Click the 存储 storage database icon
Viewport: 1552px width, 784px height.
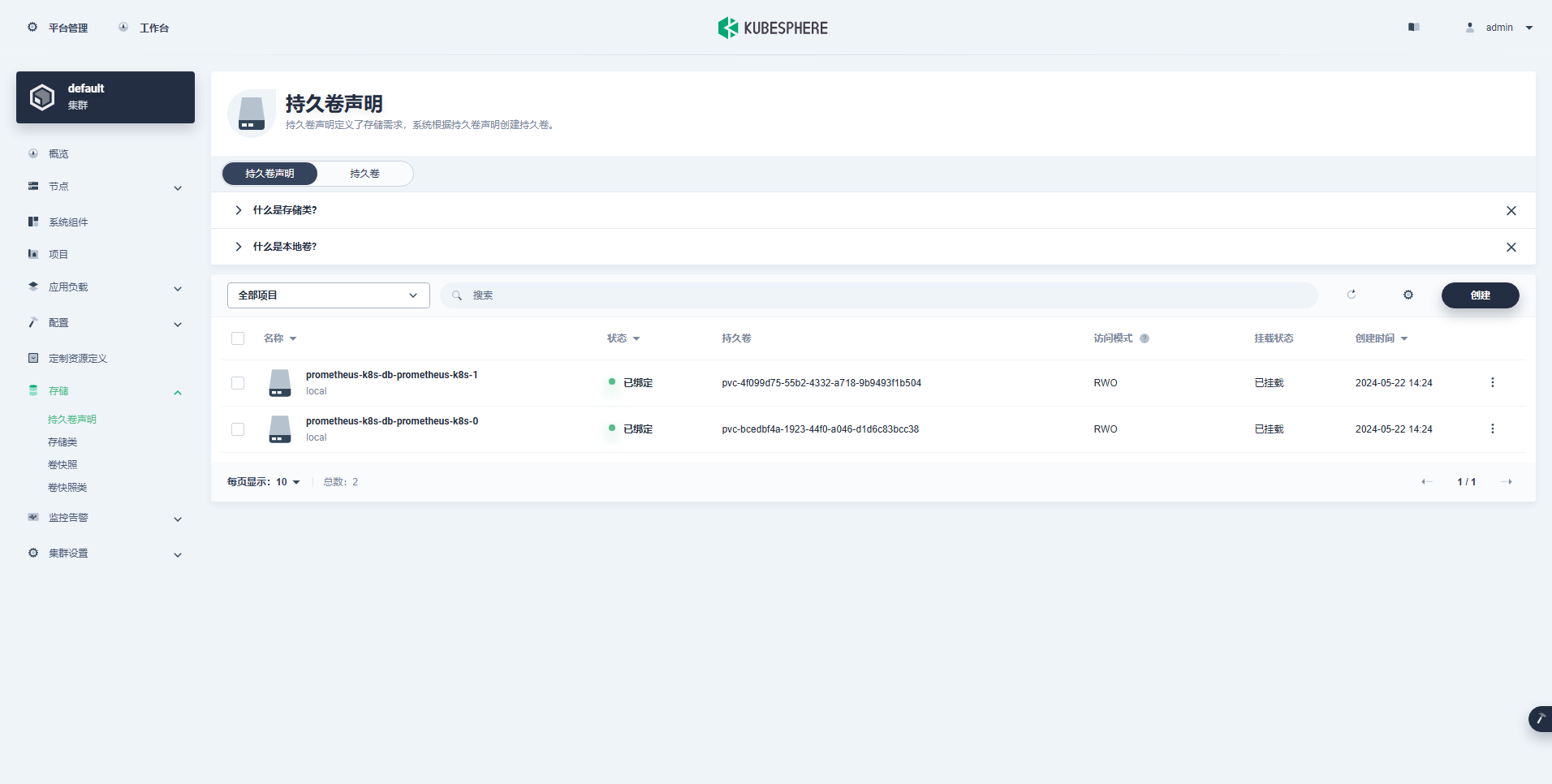33,390
